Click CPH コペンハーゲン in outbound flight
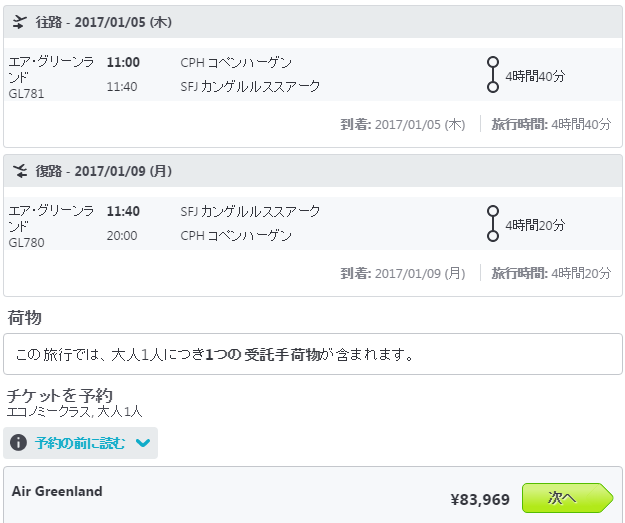The width and height of the screenshot is (625, 523). tap(236, 63)
